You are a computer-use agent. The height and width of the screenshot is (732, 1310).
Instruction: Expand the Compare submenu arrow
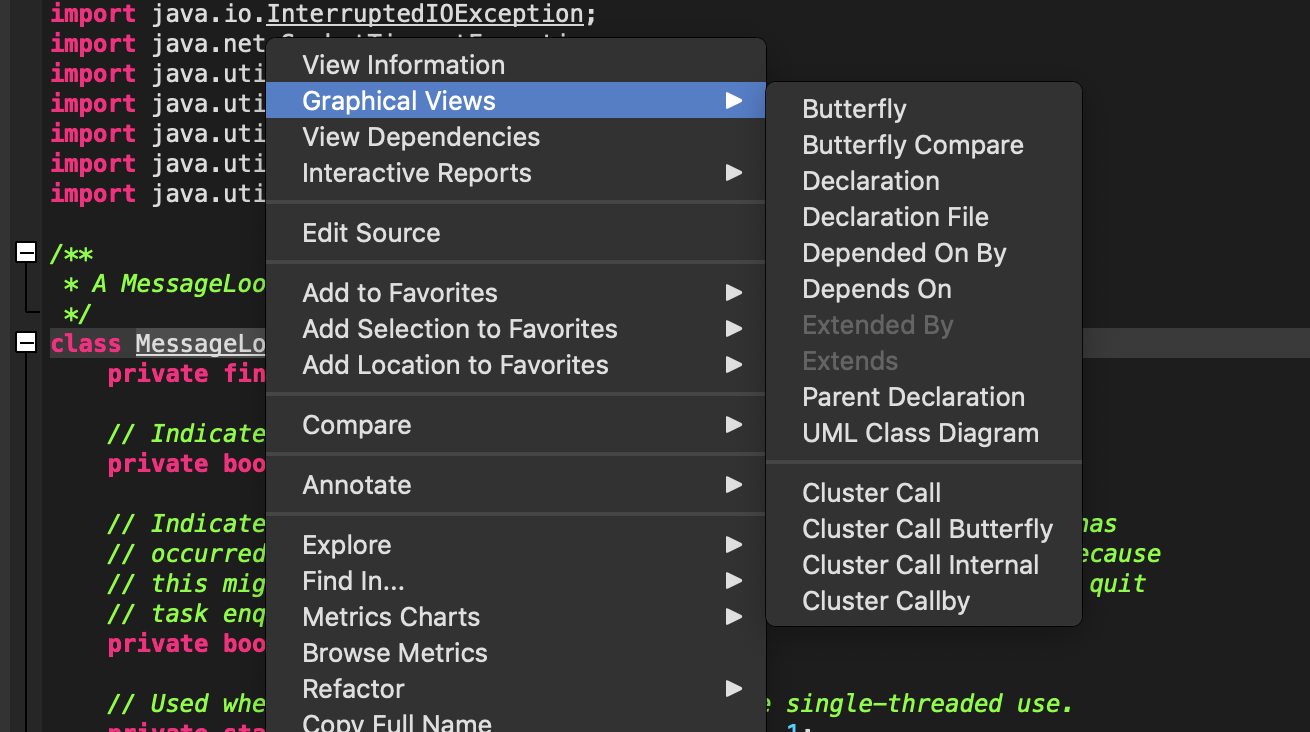(x=734, y=425)
